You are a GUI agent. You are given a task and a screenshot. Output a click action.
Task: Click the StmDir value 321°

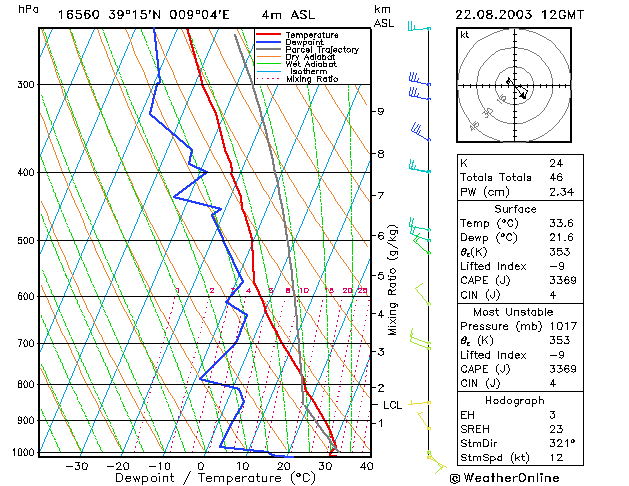point(562,443)
